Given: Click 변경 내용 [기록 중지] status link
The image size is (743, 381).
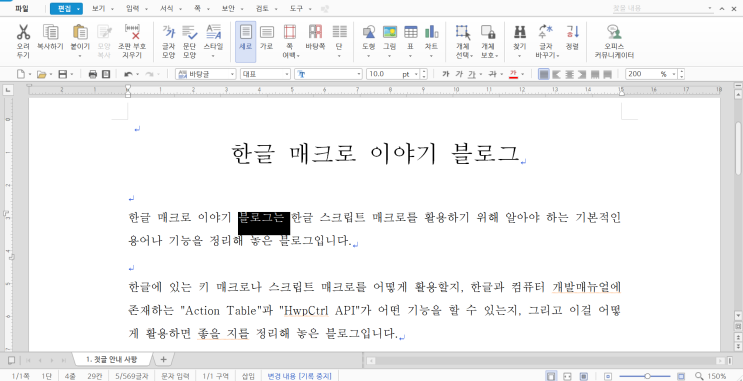Looking at the screenshot, I should click(x=299, y=376).
